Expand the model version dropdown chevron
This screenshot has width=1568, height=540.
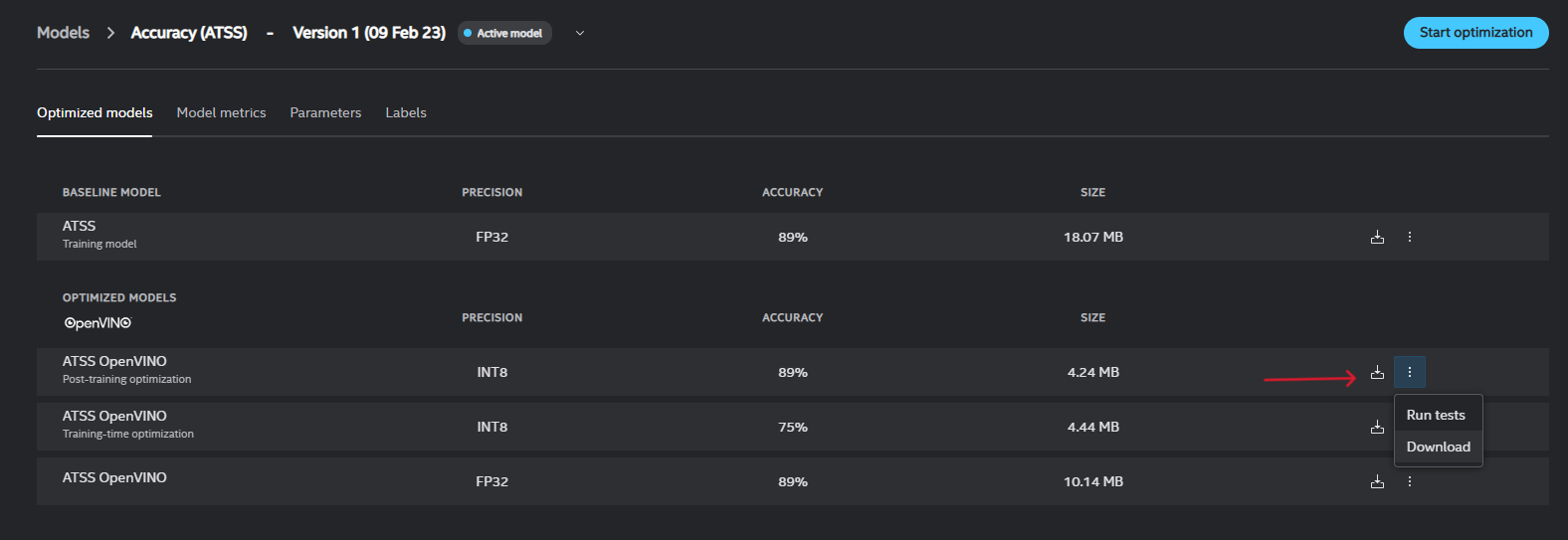(x=580, y=33)
